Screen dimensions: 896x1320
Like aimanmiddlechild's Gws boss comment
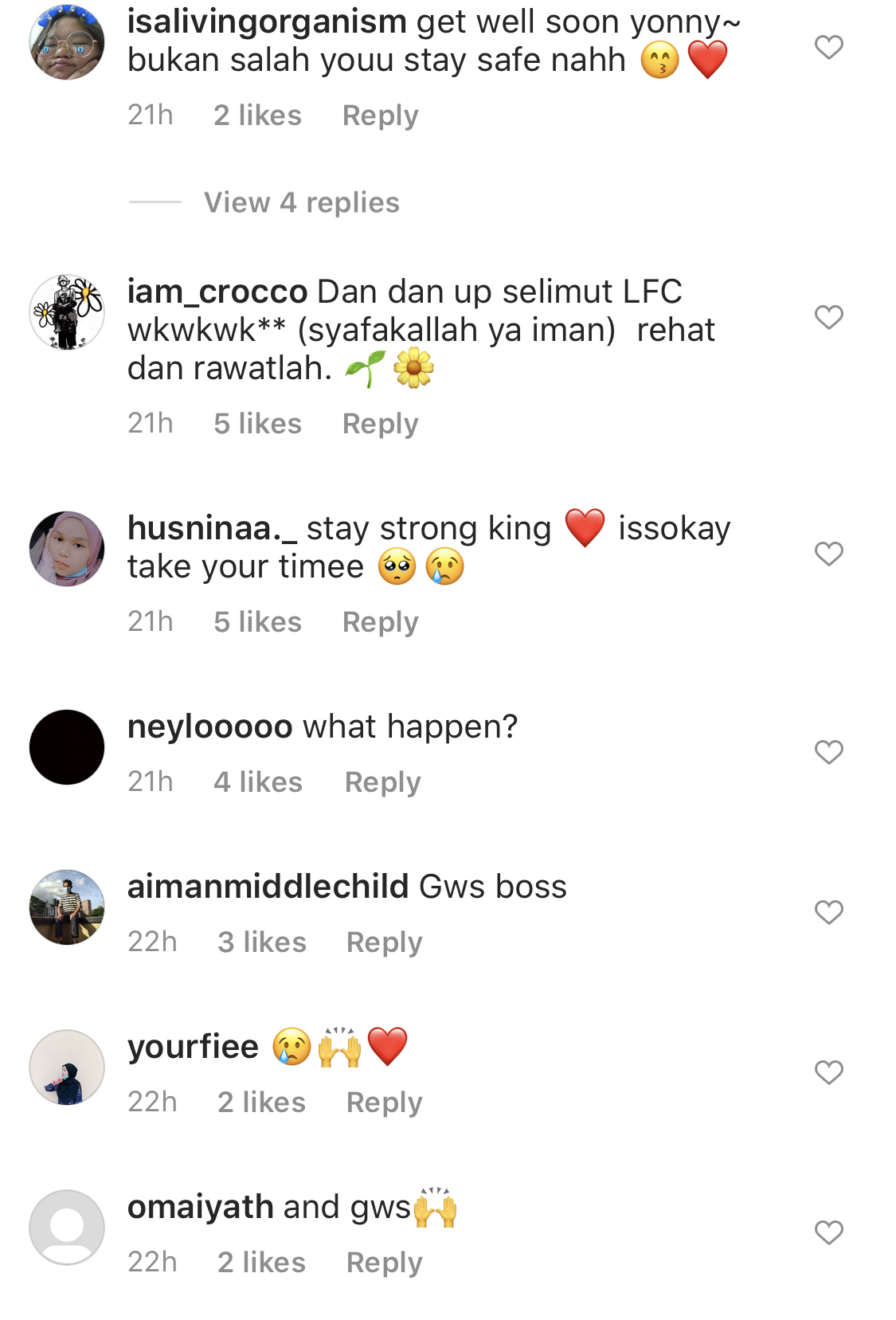tap(828, 912)
